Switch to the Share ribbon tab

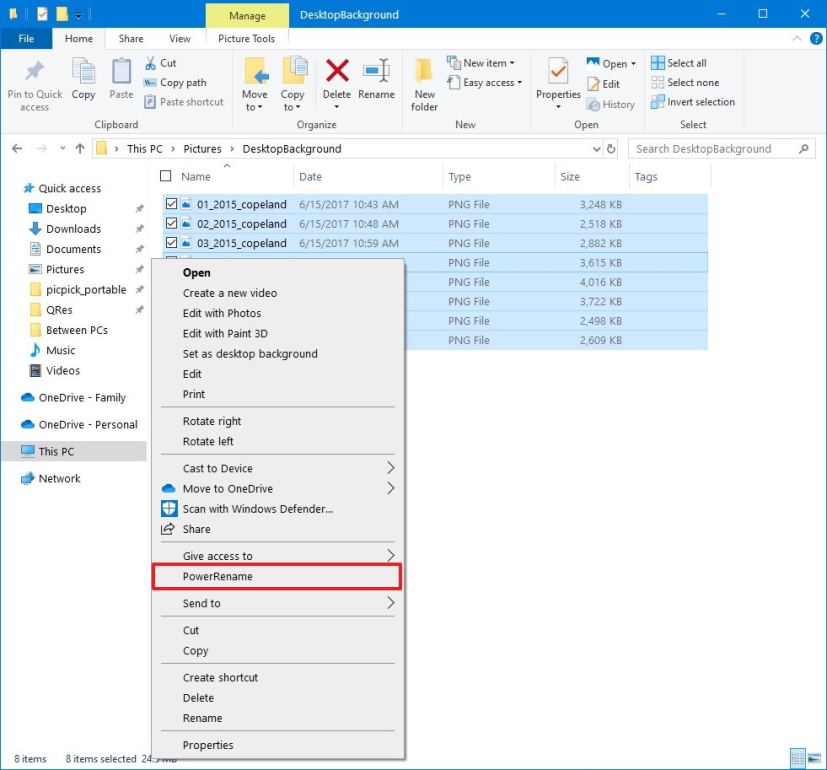pos(131,38)
